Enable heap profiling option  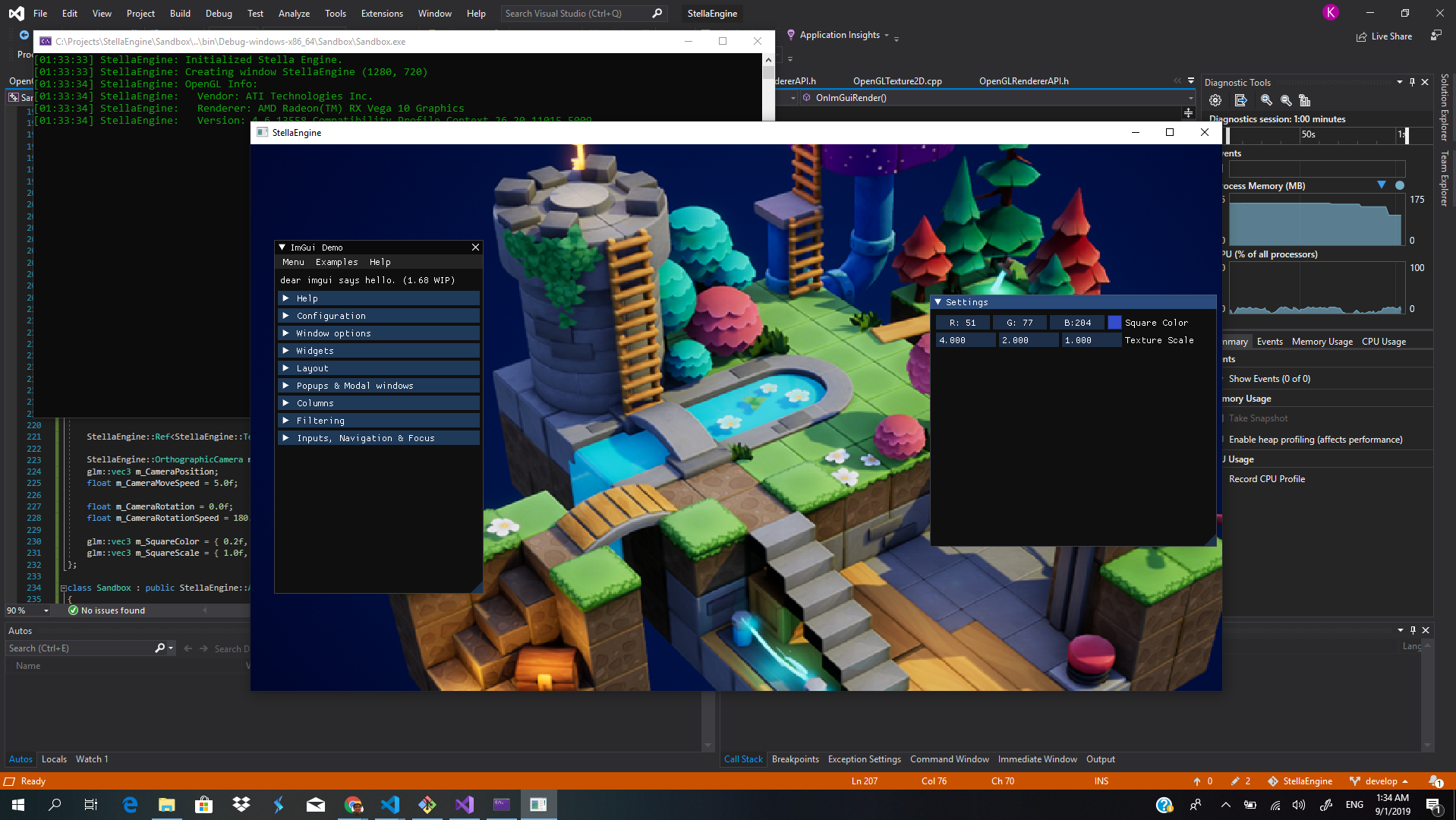tap(1315, 440)
